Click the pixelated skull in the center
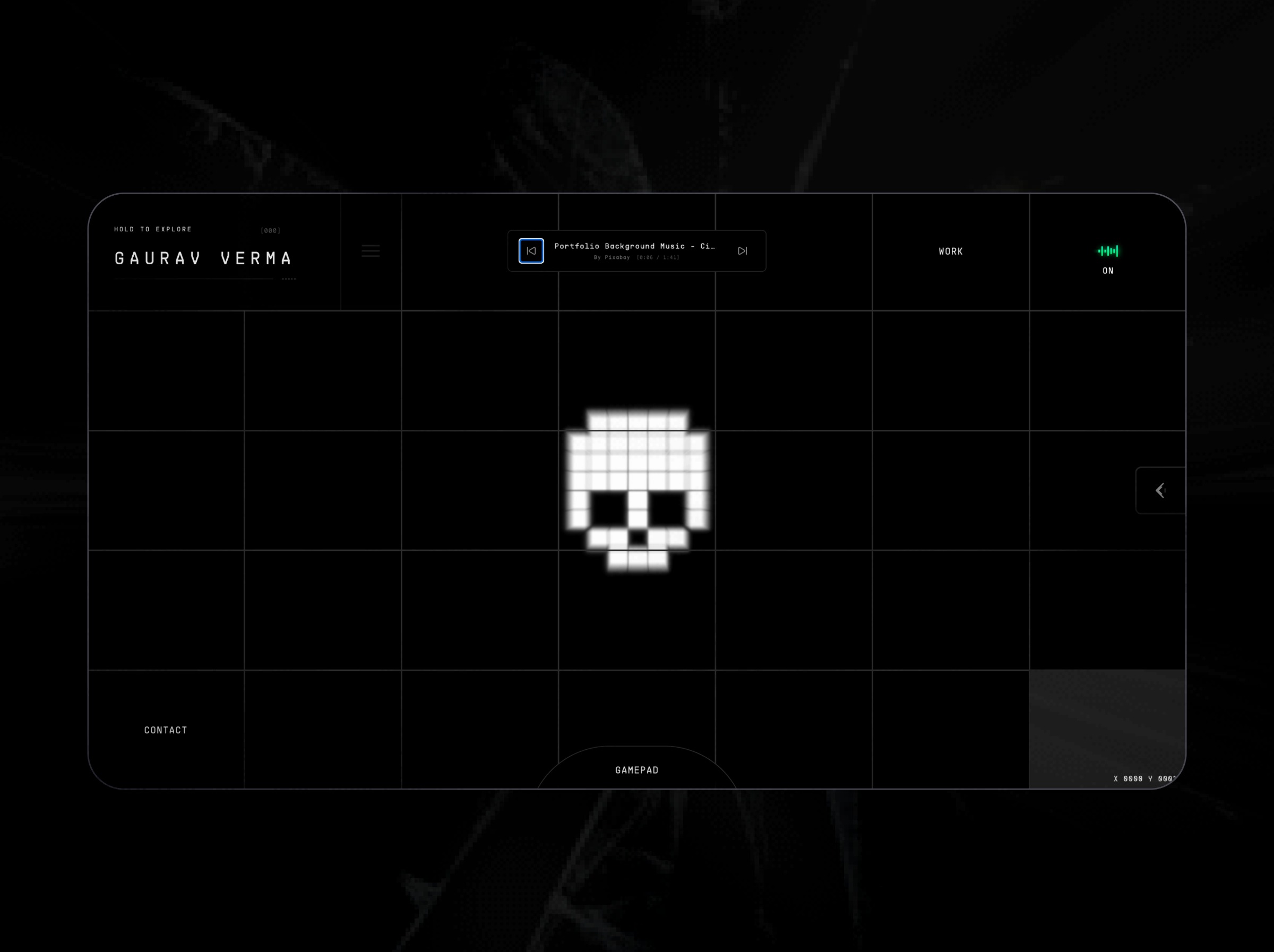Image resolution: width=1274 pixels, height=952 pixels. [637, 490]
